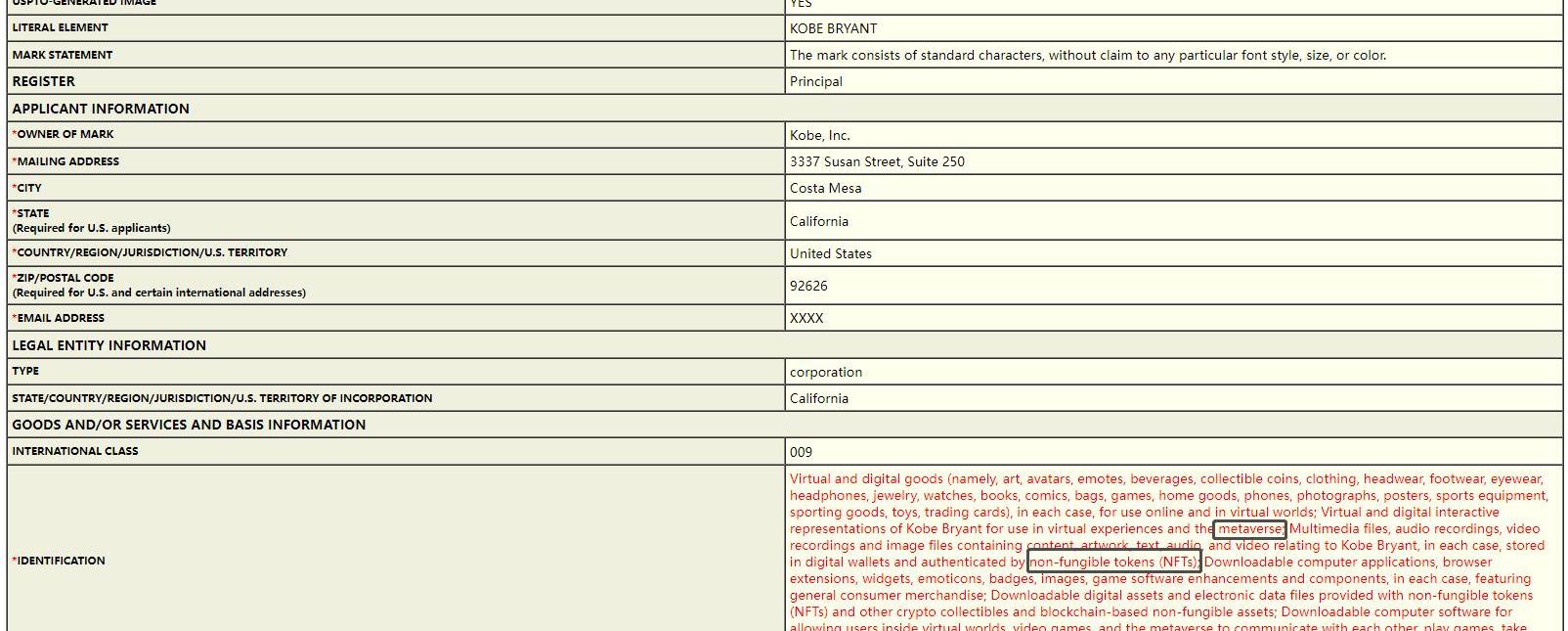Click the APPLICANT INFORMATION section header
Screen dimensions: 1568x631
coord(101,109)
